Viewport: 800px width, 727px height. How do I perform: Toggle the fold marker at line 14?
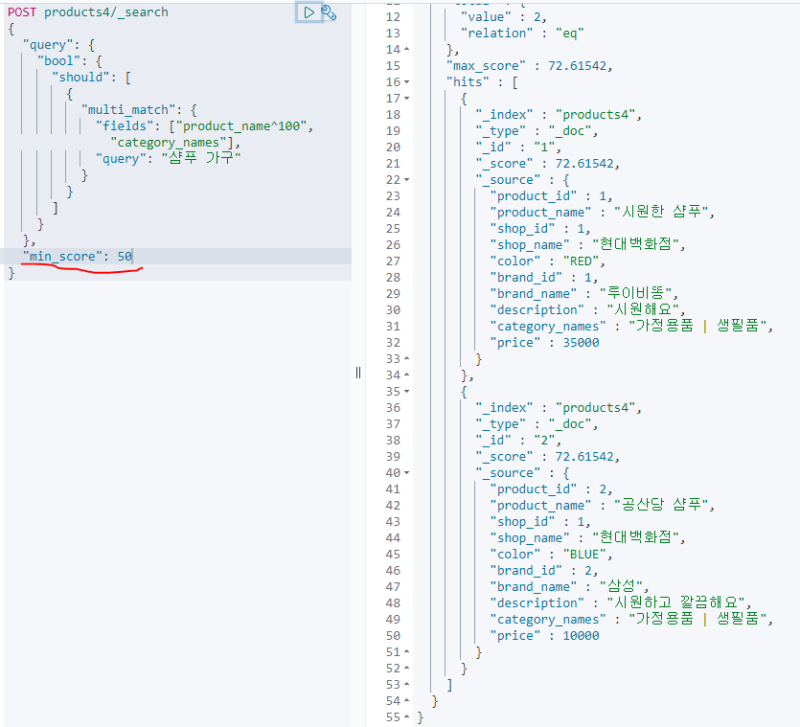[x=407, y=49]
